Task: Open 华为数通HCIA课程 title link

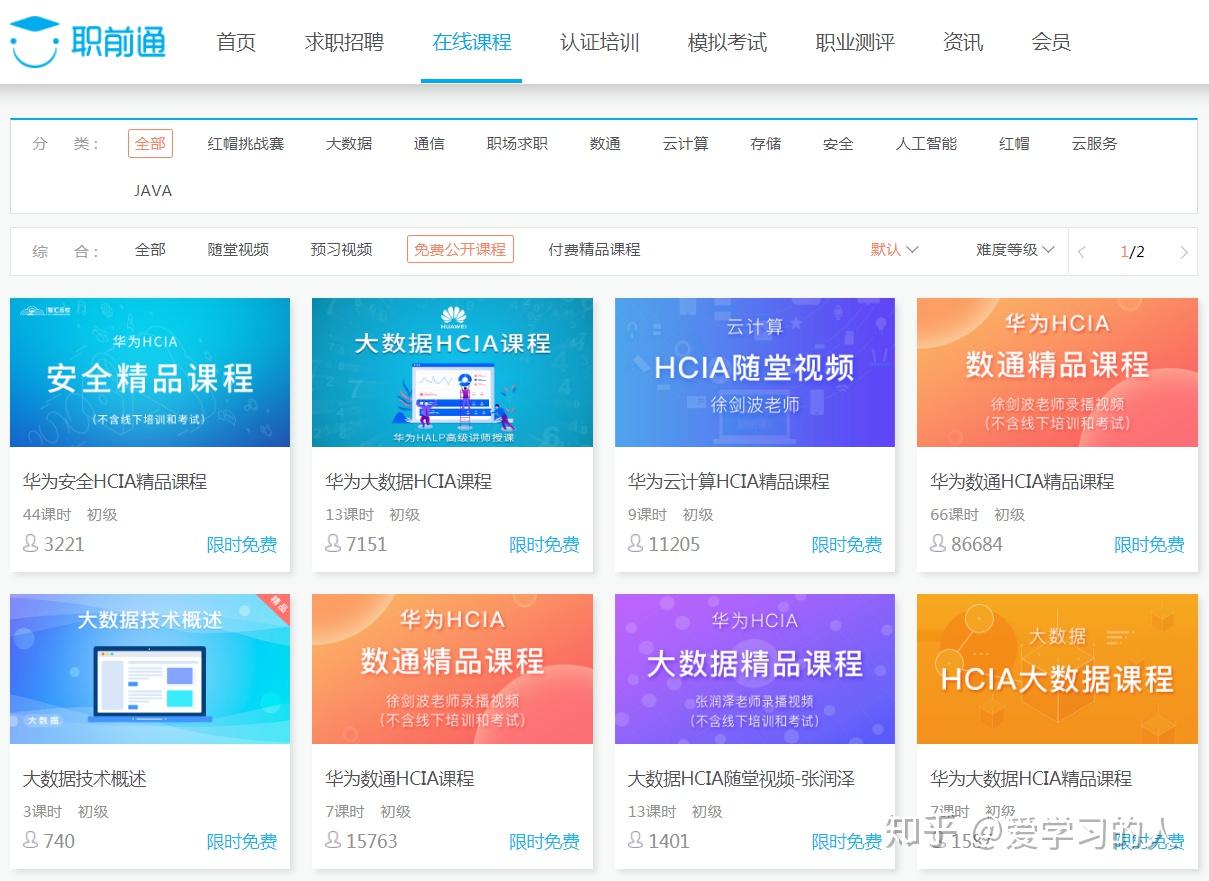Action: point(400,778)
